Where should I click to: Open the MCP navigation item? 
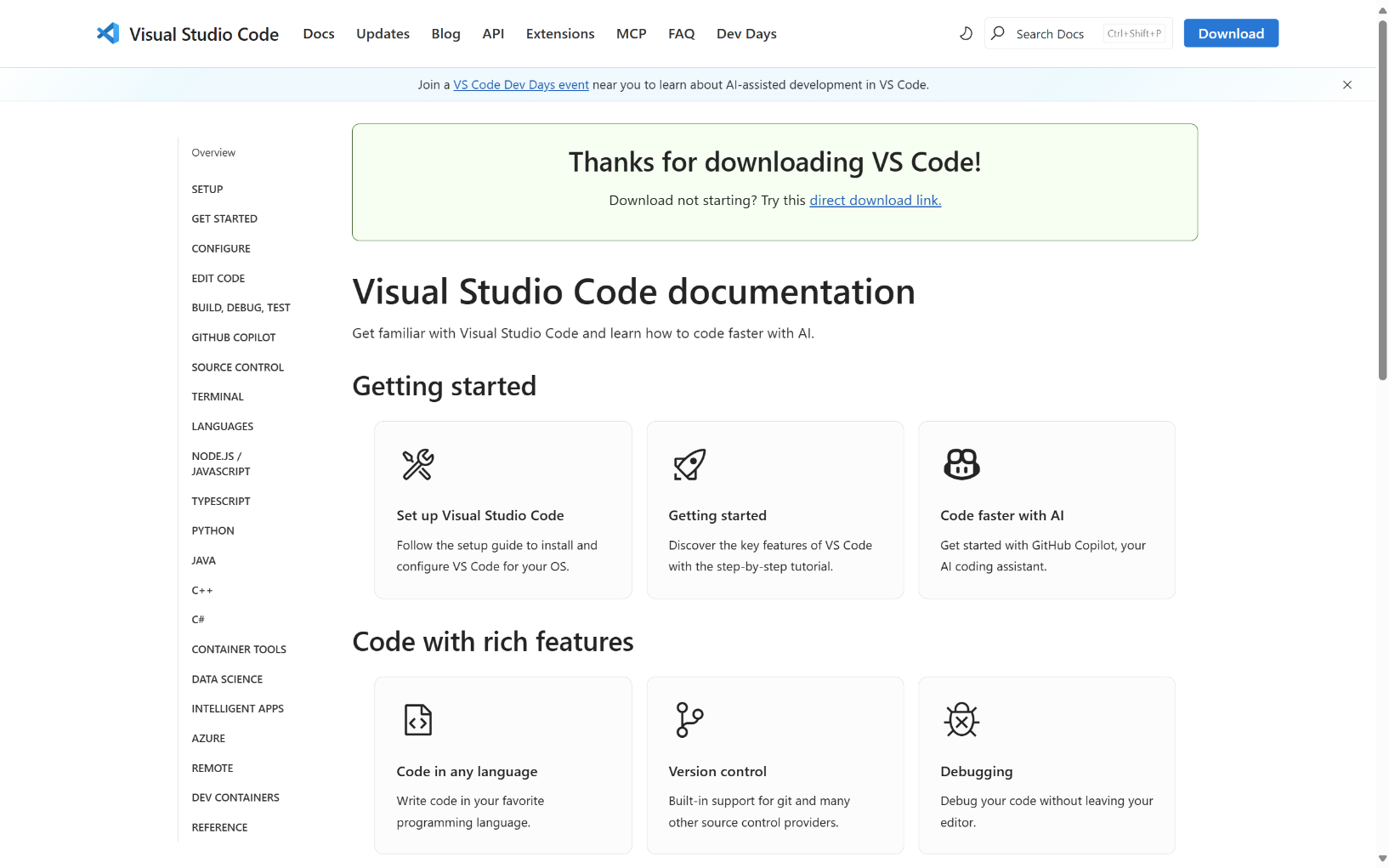pyautogui.click(x=632, y=34)
